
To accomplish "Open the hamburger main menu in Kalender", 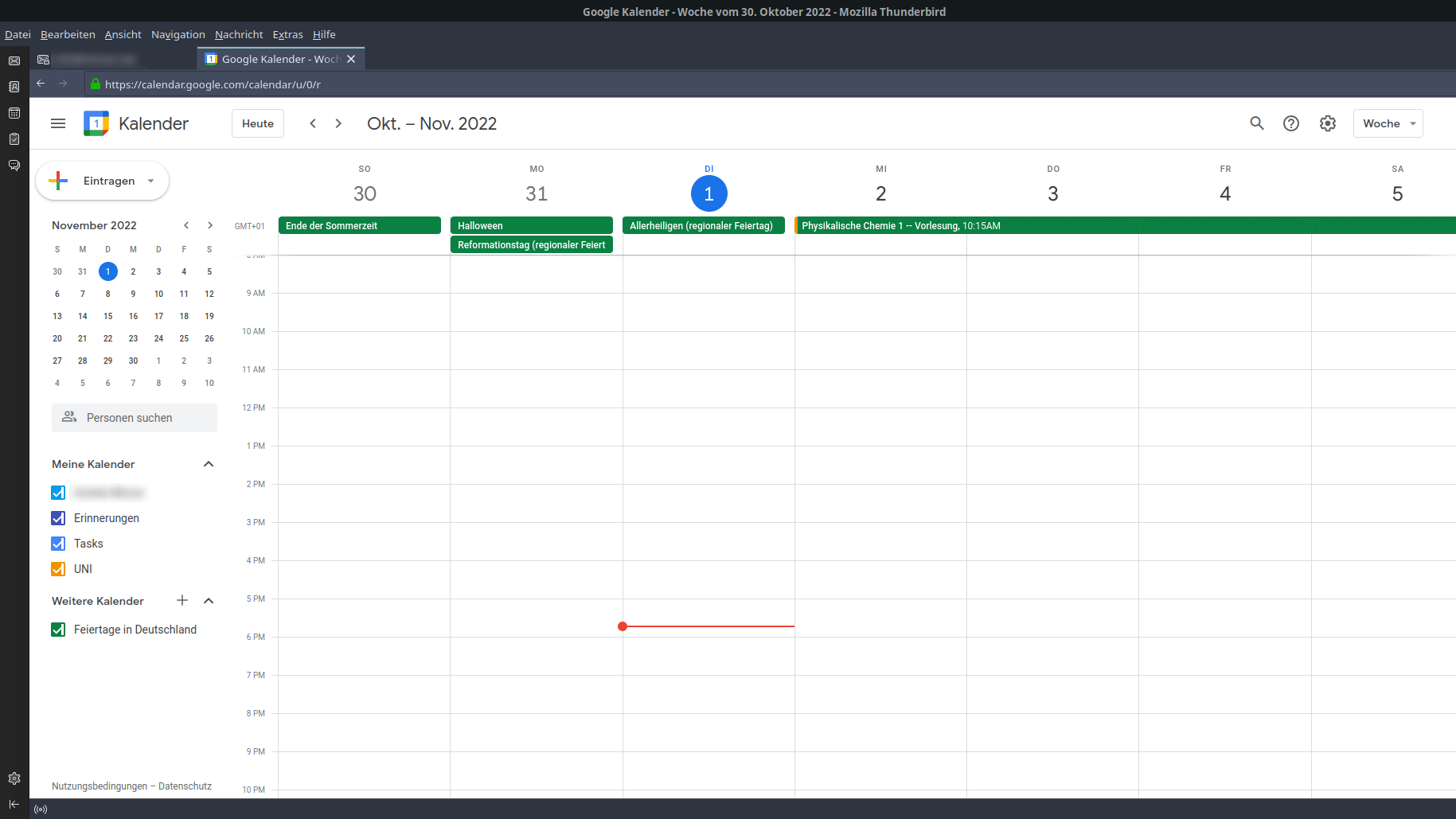I will click(58, 123).
